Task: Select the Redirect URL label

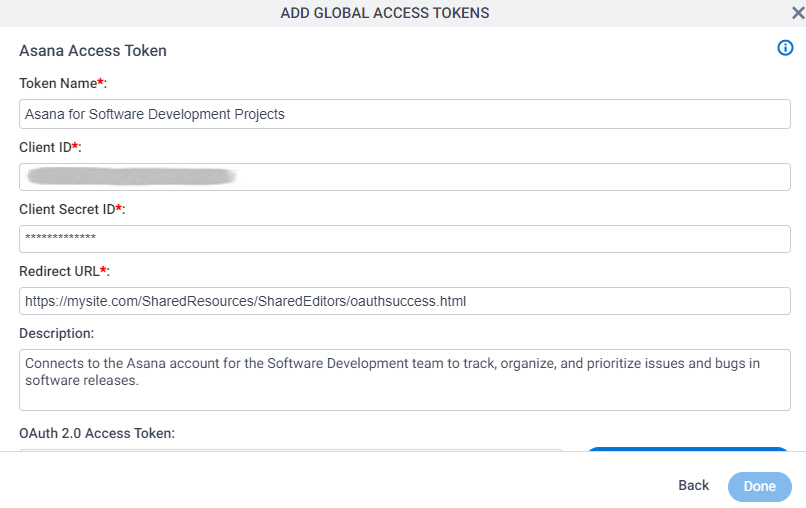Action: coord(64,271)
